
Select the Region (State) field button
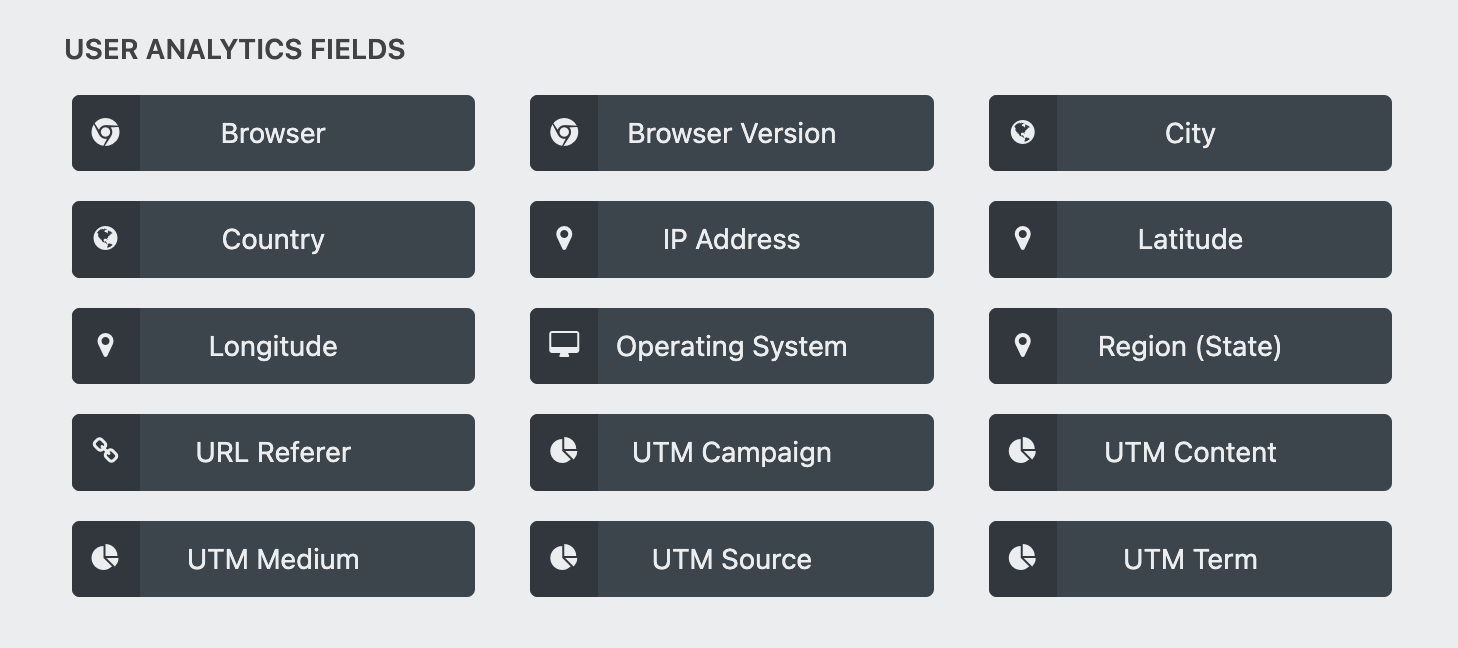[x=1189, y=346]
